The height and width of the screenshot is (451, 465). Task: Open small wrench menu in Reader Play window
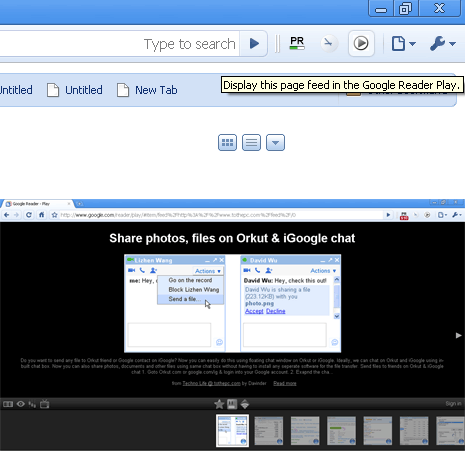point(457,215)
